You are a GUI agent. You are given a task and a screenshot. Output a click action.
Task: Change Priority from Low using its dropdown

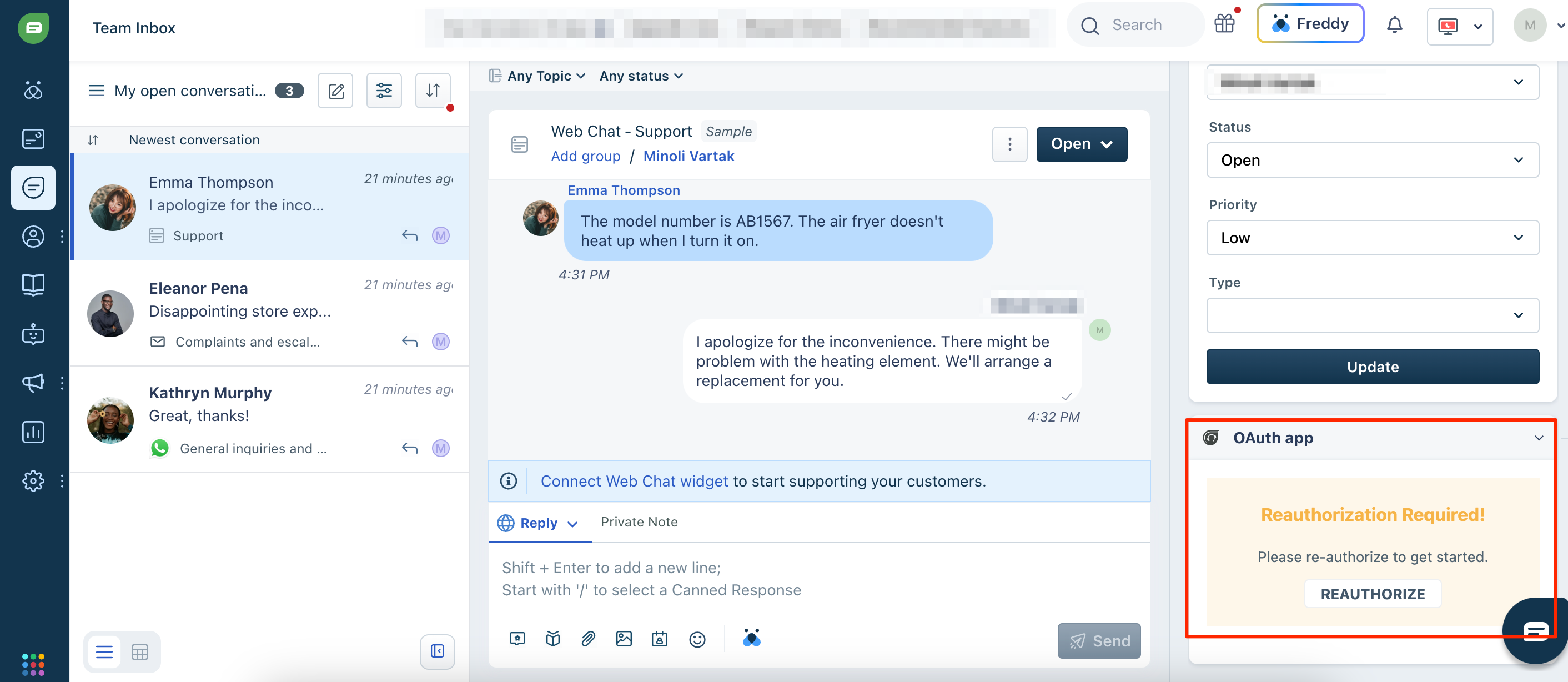(1371, 238)
